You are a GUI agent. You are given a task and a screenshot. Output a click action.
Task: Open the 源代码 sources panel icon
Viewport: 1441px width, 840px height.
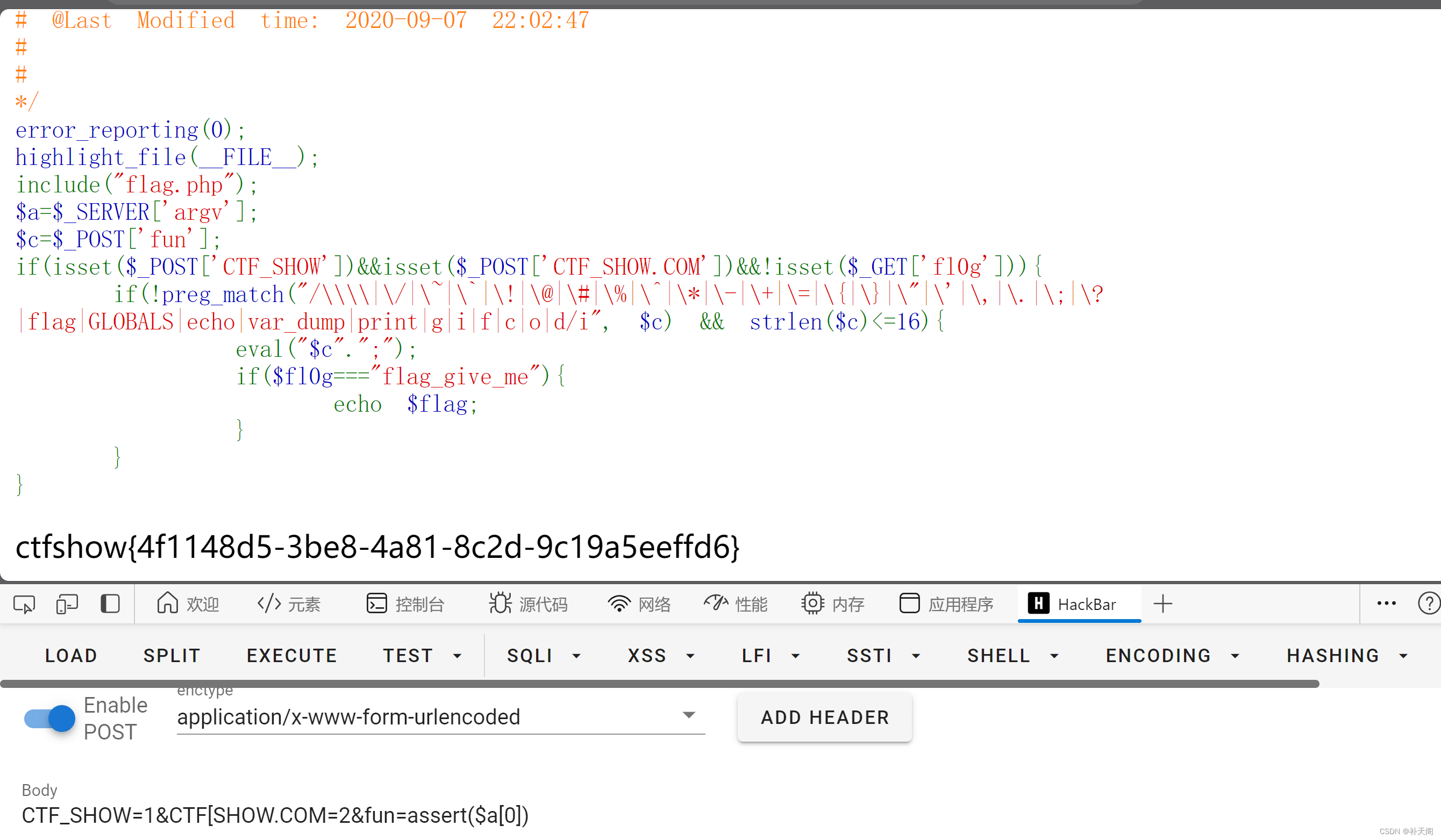click(x=529, y=604)
